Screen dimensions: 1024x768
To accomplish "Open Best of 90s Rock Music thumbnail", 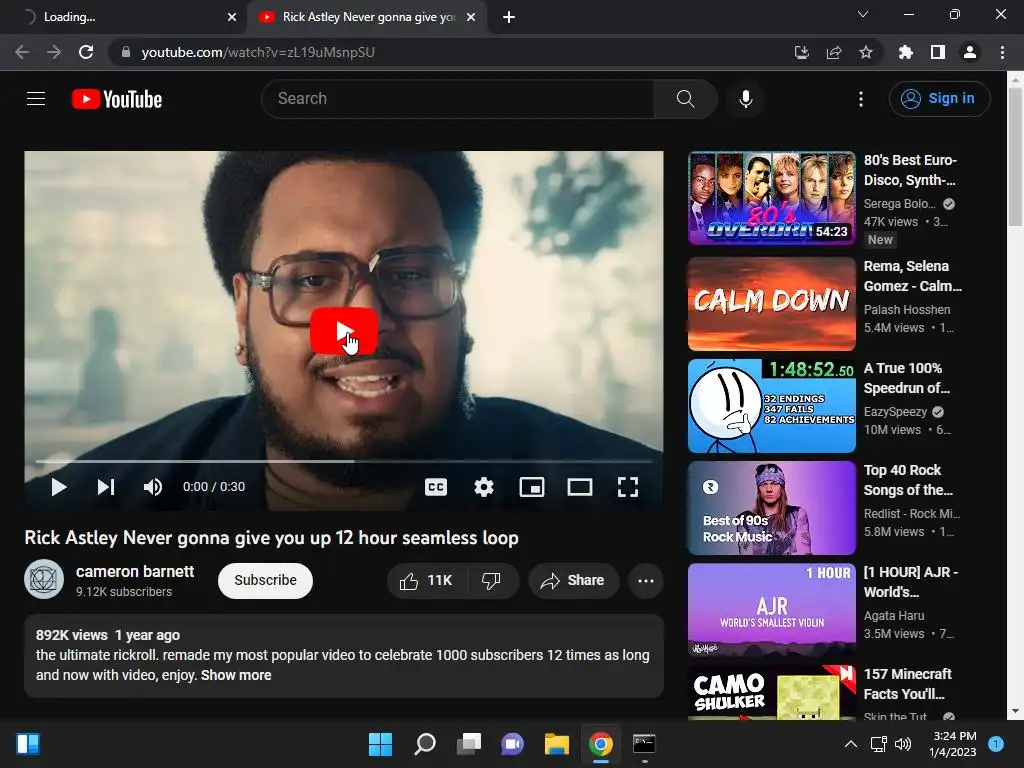I will click(771, 507).
